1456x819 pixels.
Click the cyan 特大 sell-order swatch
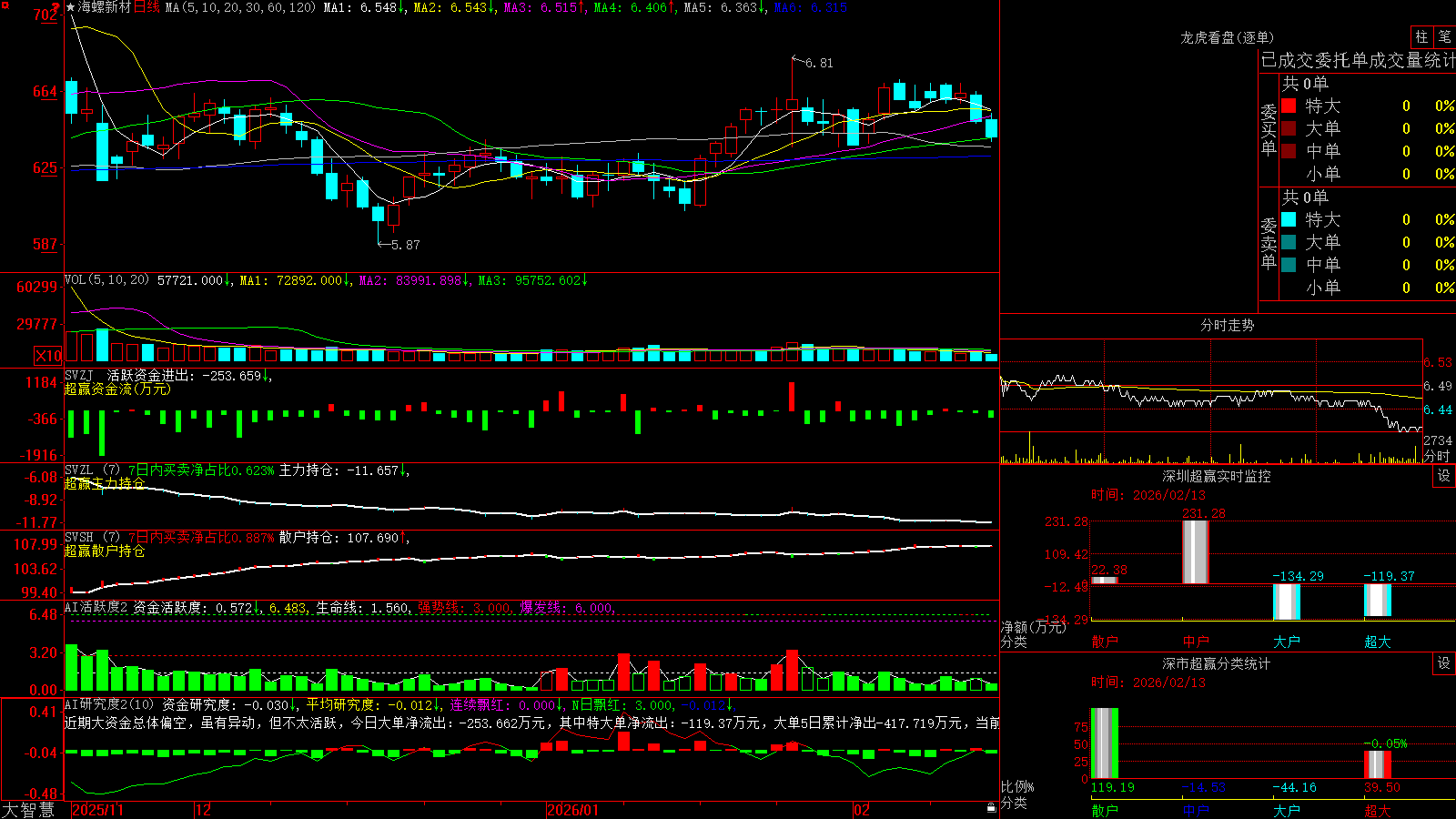[x=1289, y=219]
